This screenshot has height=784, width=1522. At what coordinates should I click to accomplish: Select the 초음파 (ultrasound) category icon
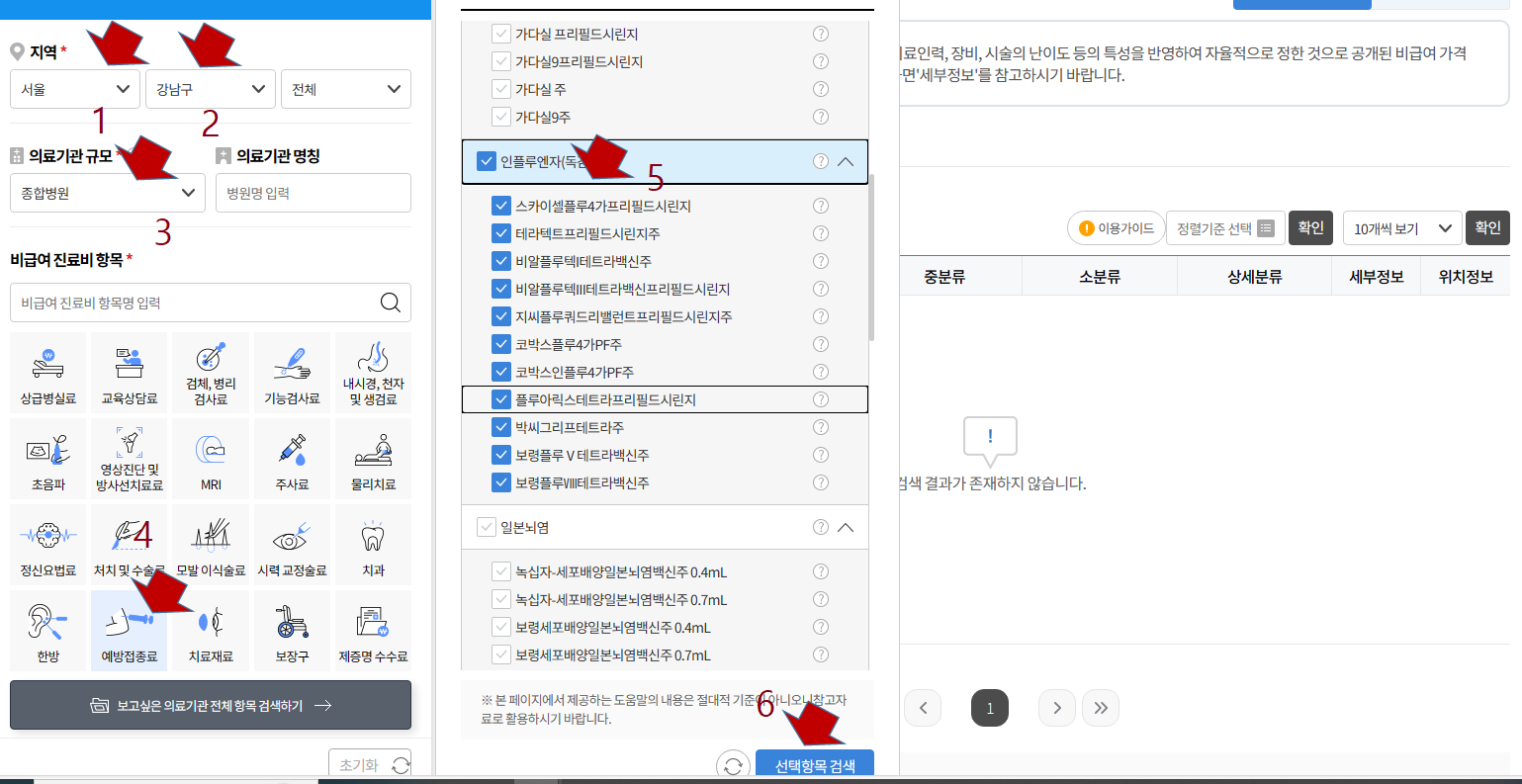pyautogui.click(x=47, y=458)
